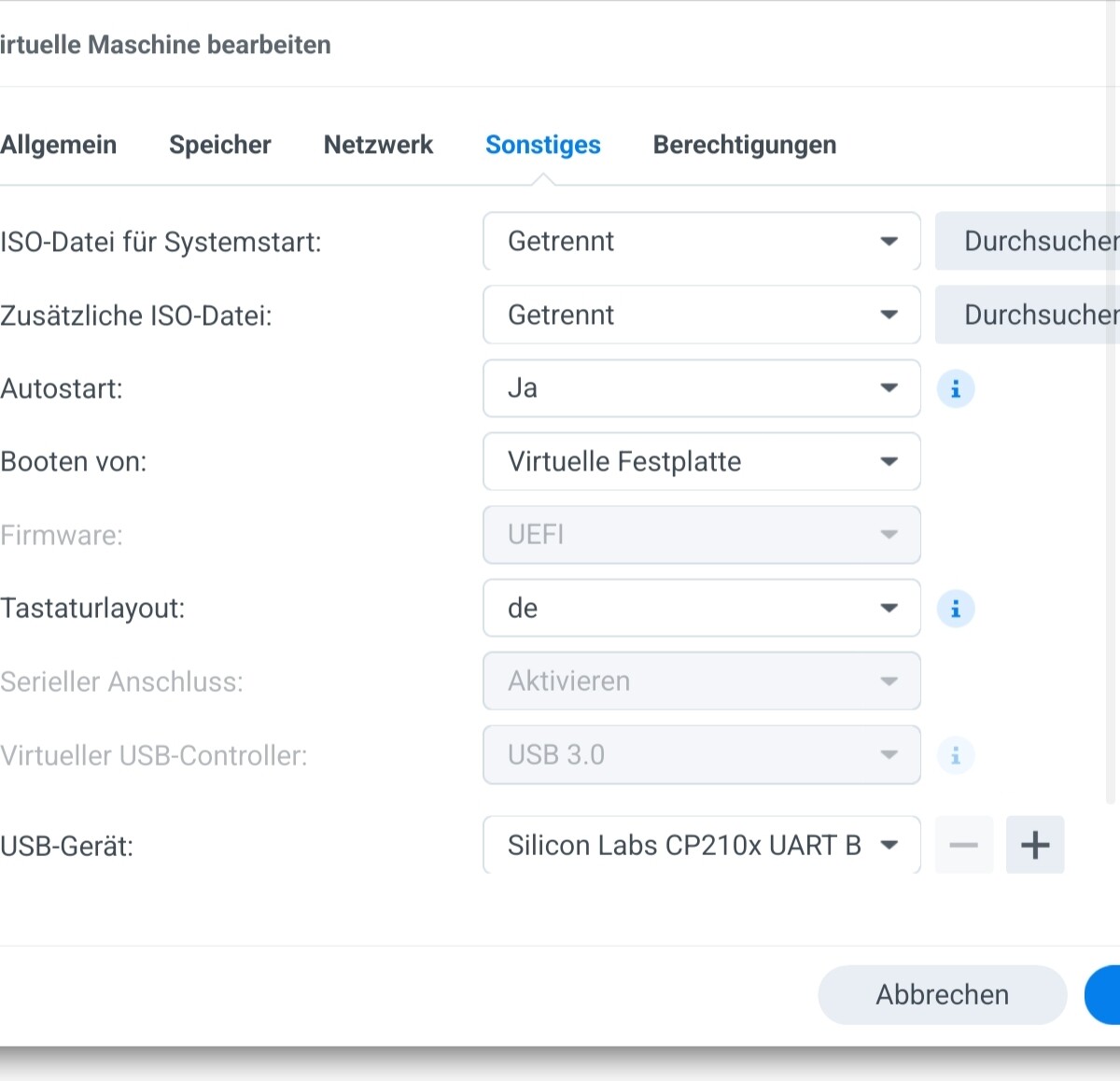Select the Berechtigungen tab
The width and height of the screenshot is (1120, 1081).
[744, 145]
